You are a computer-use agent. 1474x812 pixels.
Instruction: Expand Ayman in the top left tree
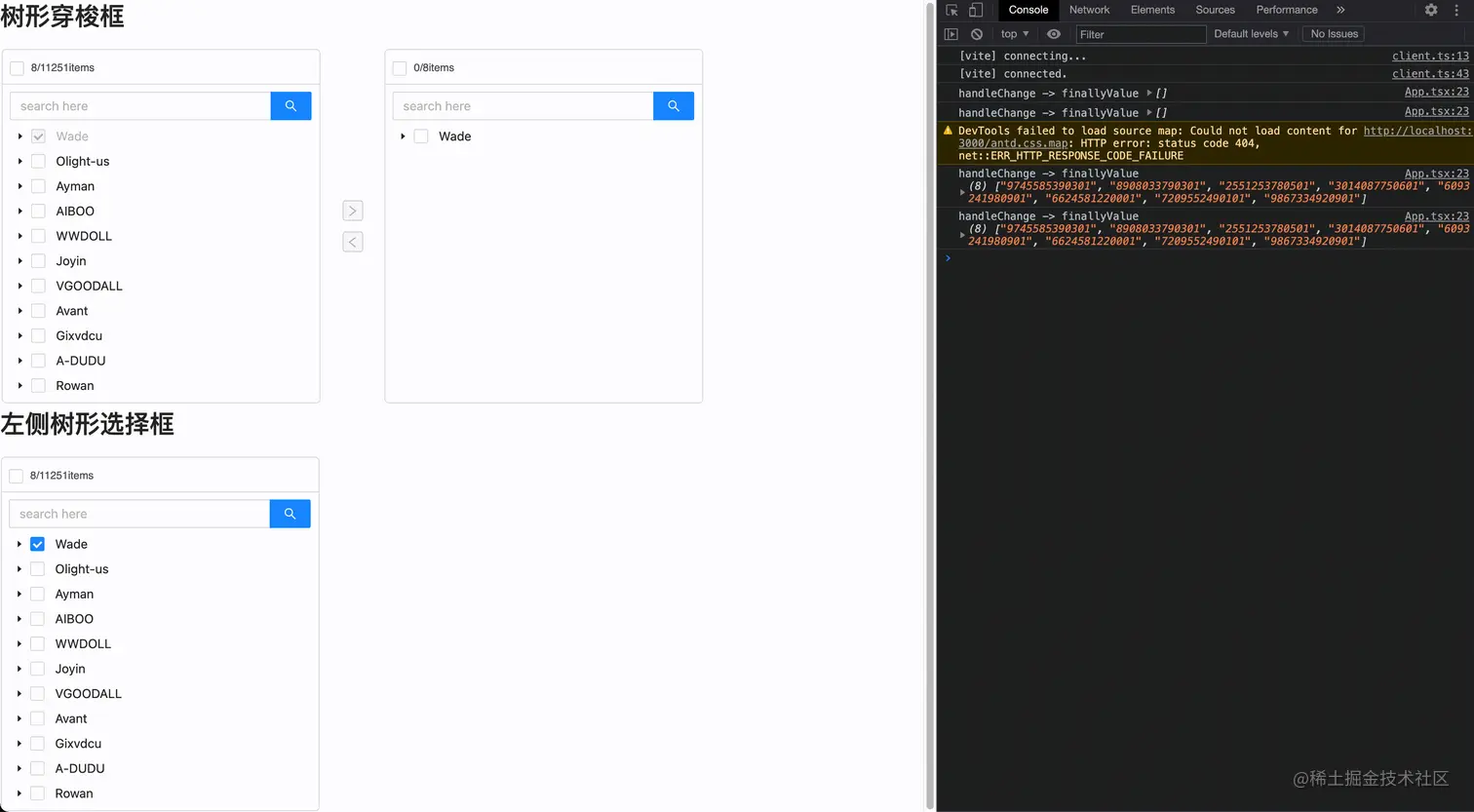[19, 186]
